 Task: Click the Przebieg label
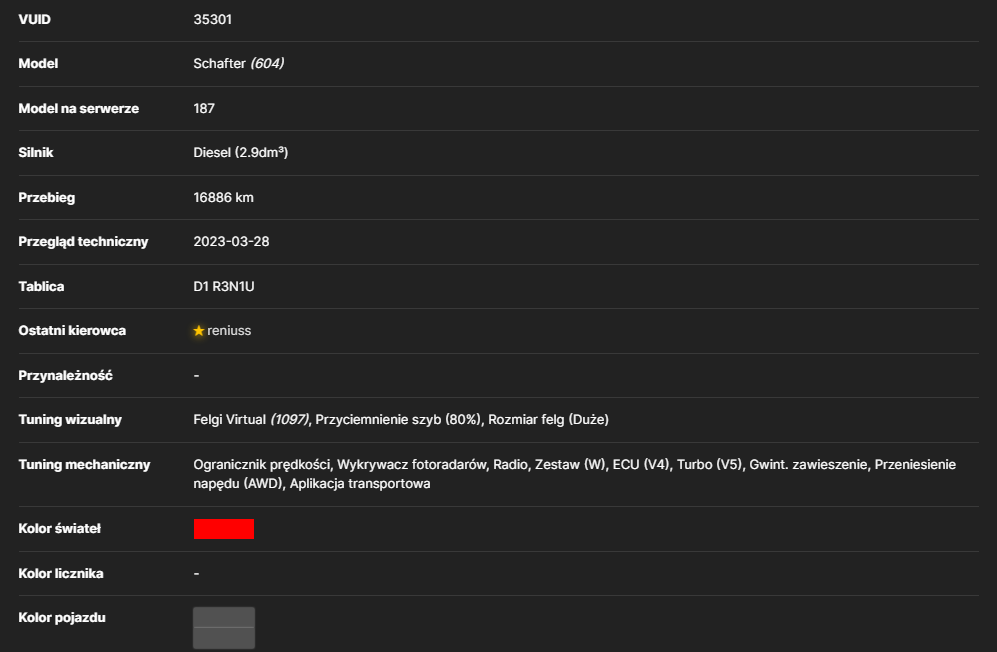coord(46,198)
